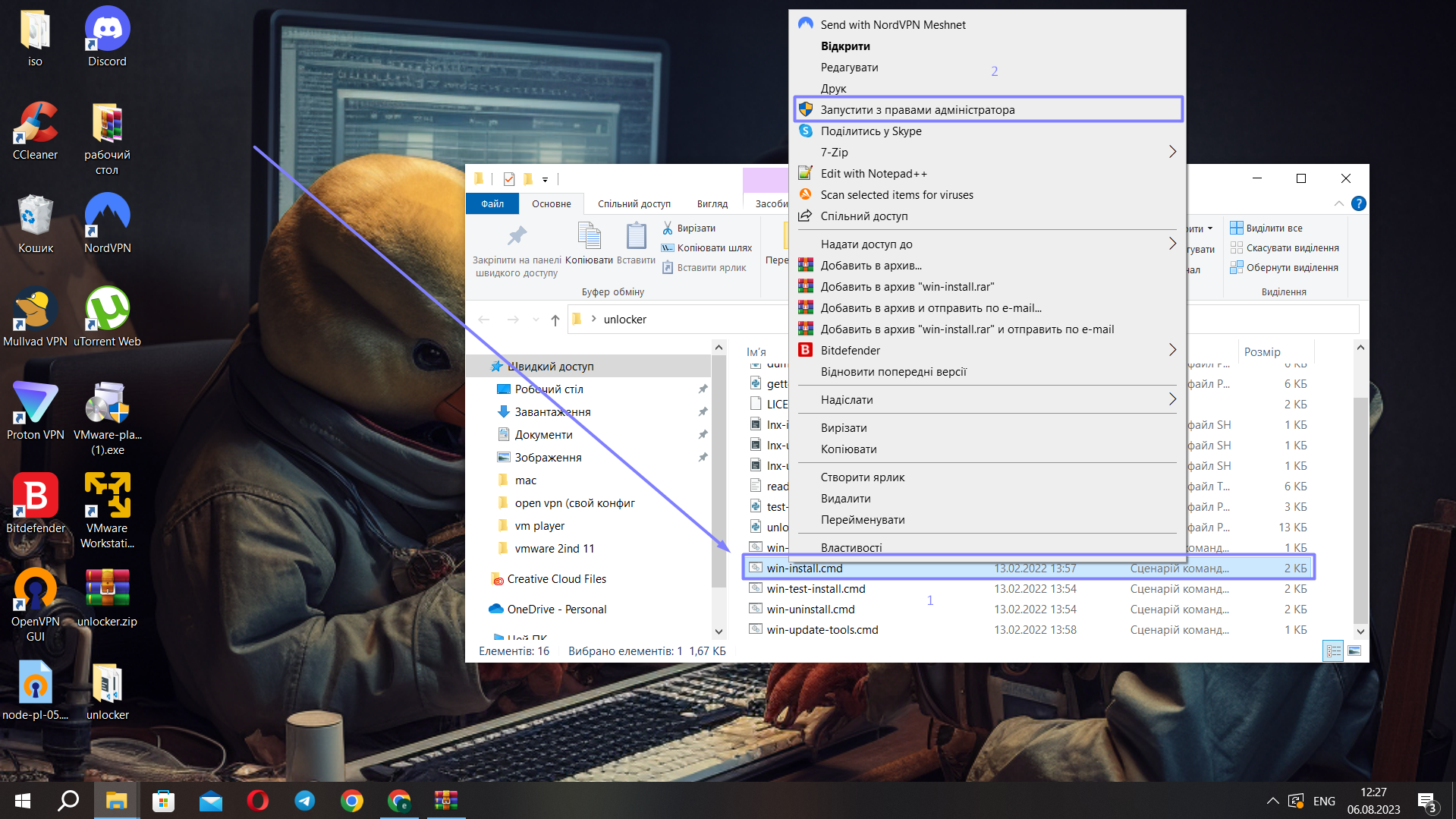Open the Recycle Bin (Кошик) icon
The height and width of the screenshot is (819, 1456).
pos(35,224)
